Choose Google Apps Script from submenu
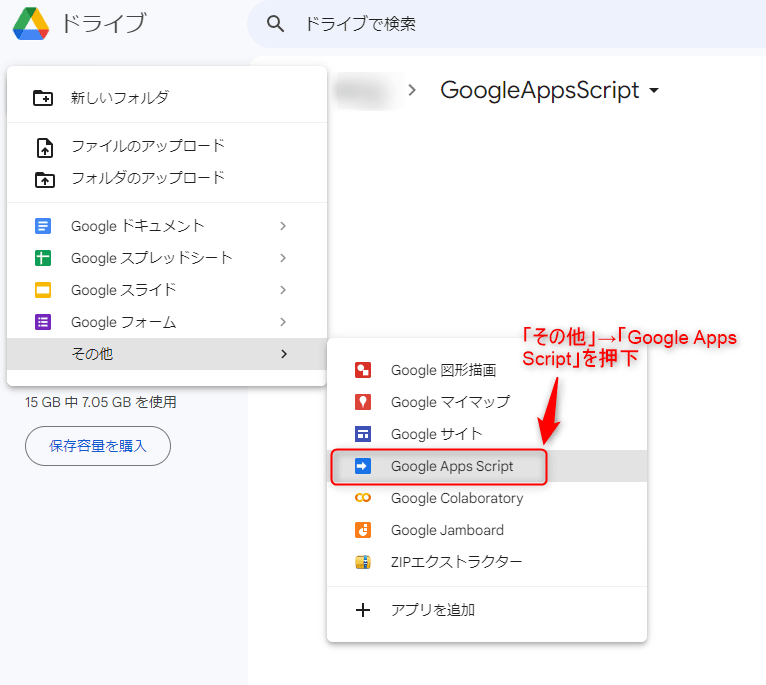The height and width of the screenshot is (685, 766). [x=487, y=466]
